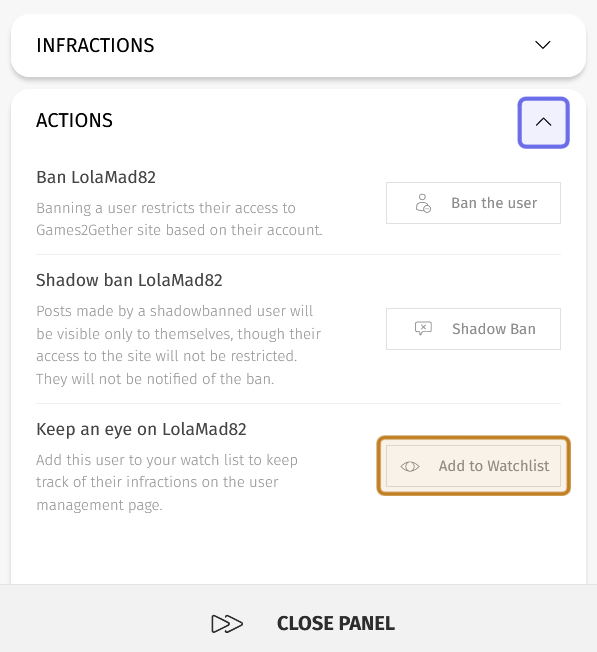Ban the user LolaMad82
The height and width of the screenshot is (652, 597).
click(473, 203)
